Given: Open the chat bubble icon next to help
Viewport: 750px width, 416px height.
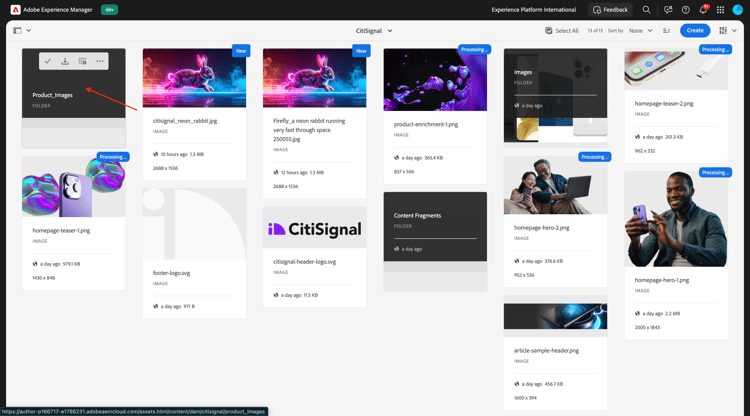Looking at the screenshot, I should [x=668, y=10].
